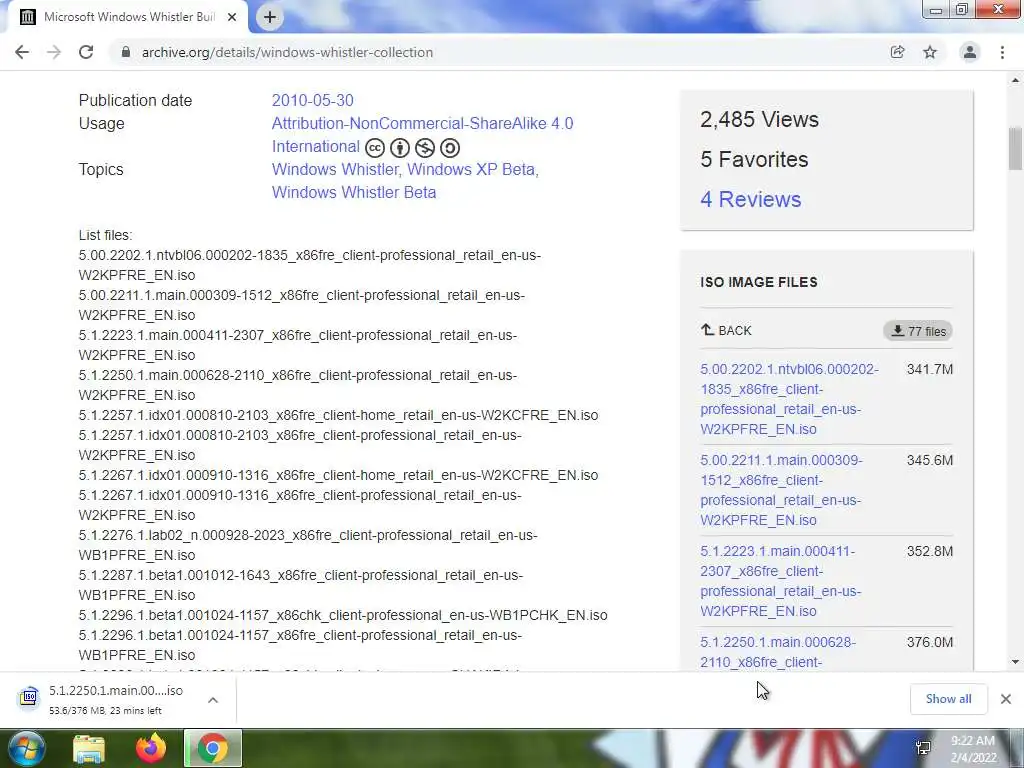
Task: Click the Topics label
Action: point(101,169)
